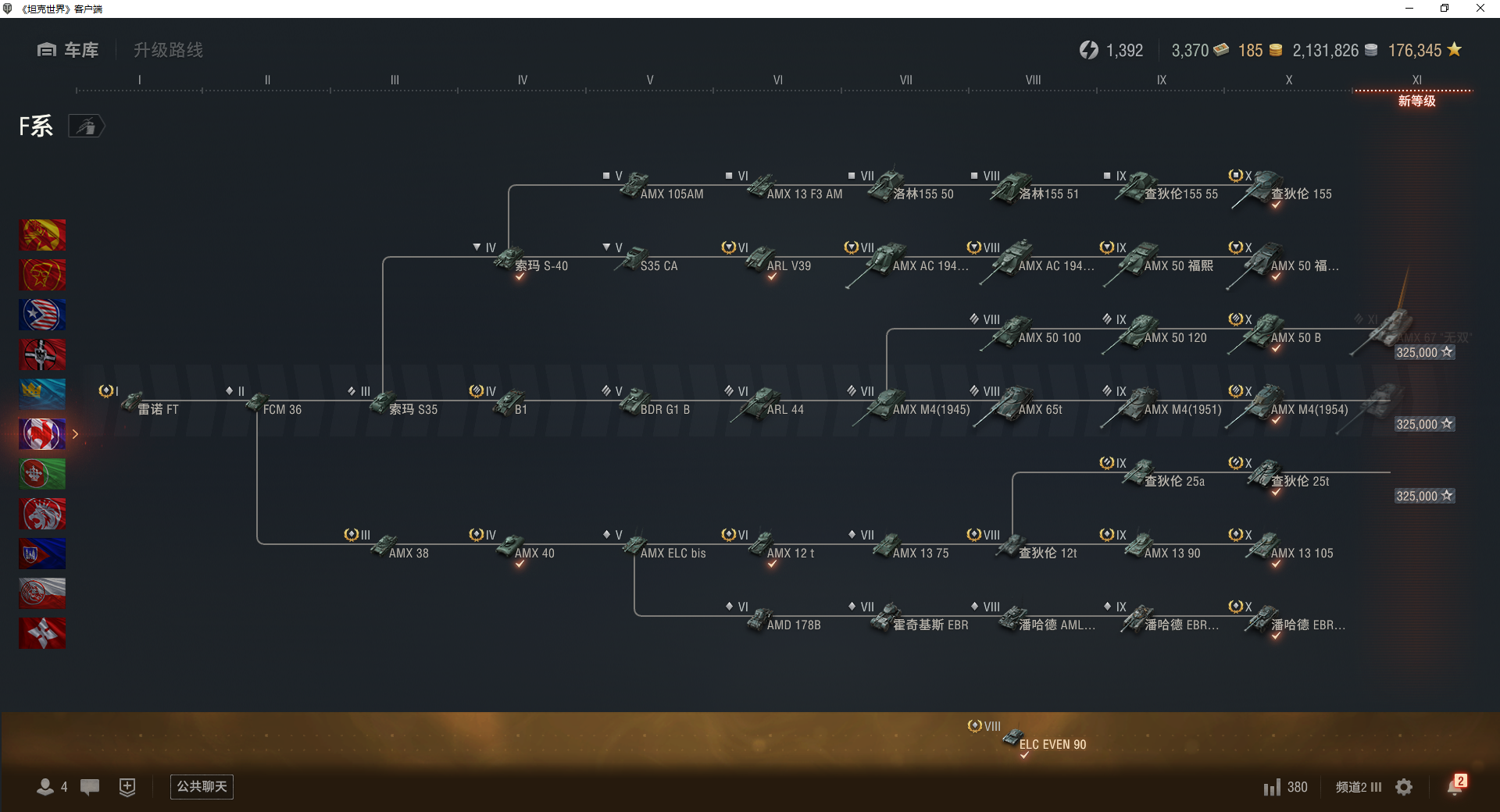The width and height of the screenshot is (1500, 812).
Task: Open the chat bubble icon in bottom bar
Action: [90, 787]
